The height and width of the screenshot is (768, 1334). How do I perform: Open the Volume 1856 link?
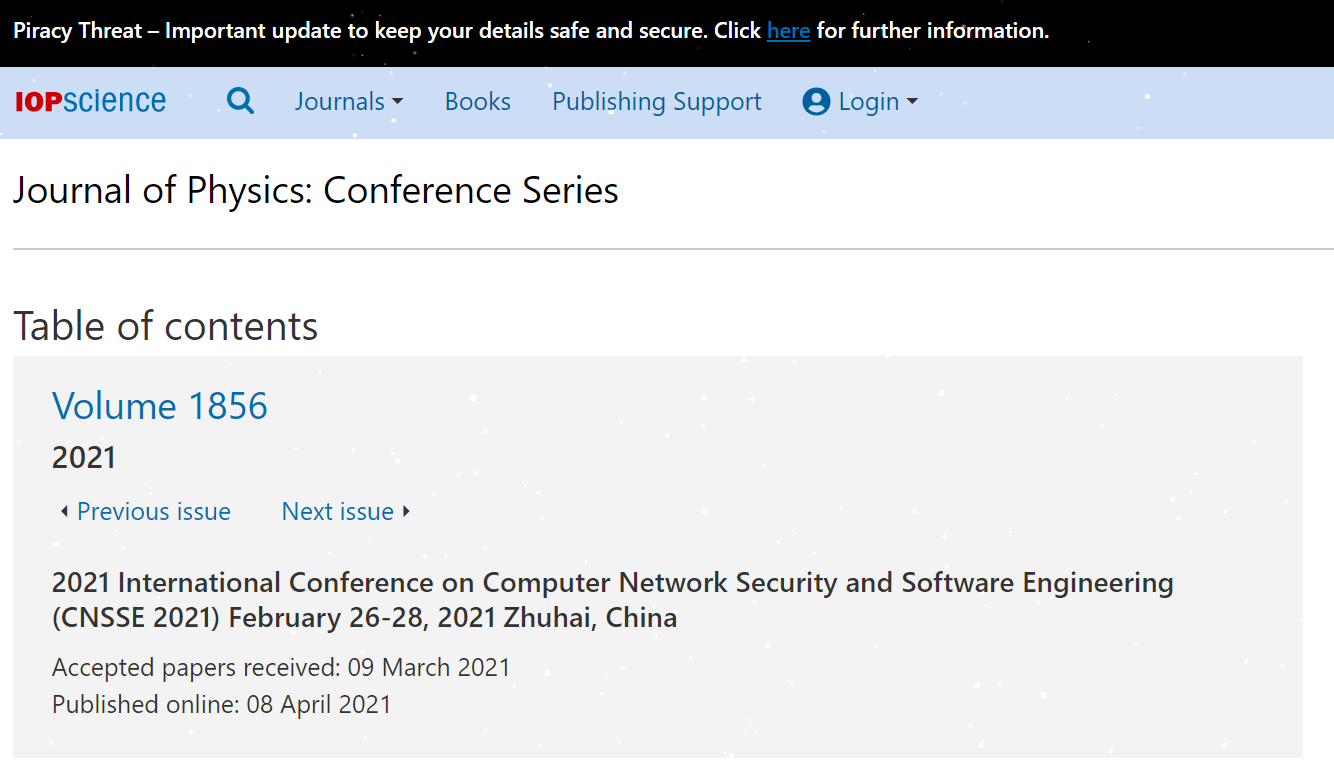(x=160, y=405)
